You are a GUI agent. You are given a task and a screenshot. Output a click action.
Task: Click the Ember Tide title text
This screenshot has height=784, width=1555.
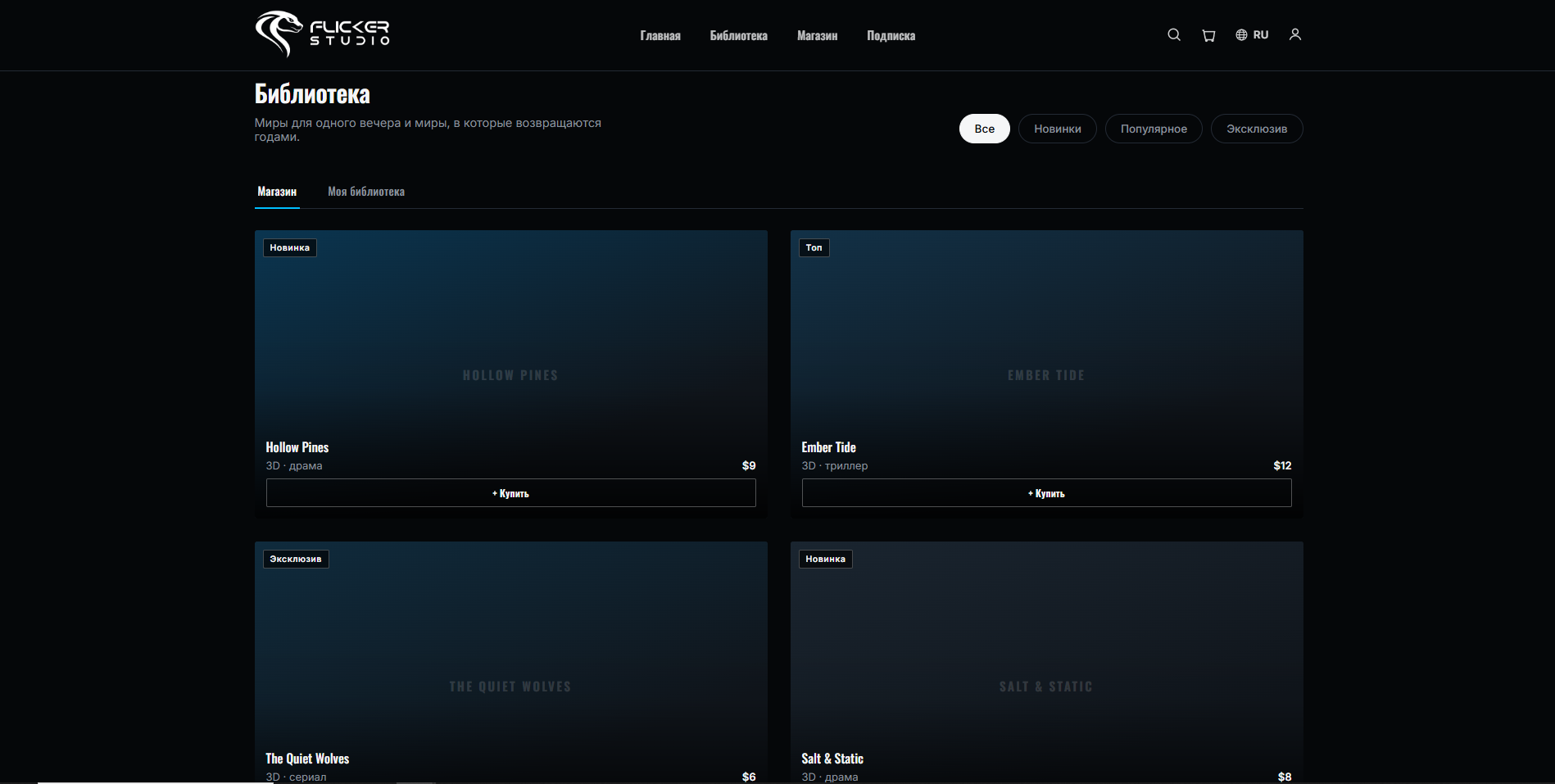pyautogui.click(x=828, y=447)
